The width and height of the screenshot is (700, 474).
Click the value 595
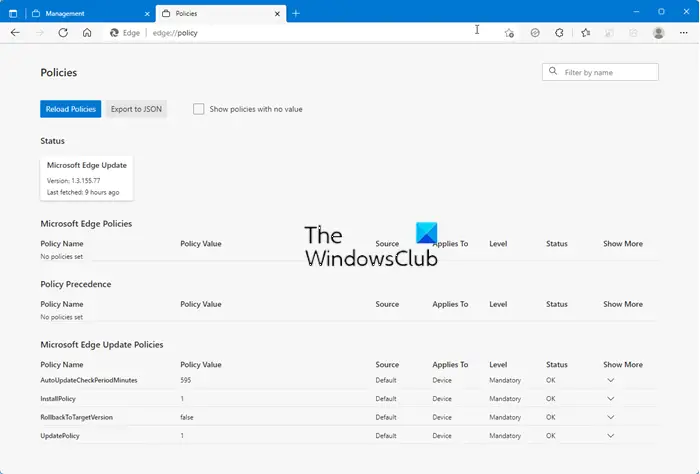click(186, 380)
